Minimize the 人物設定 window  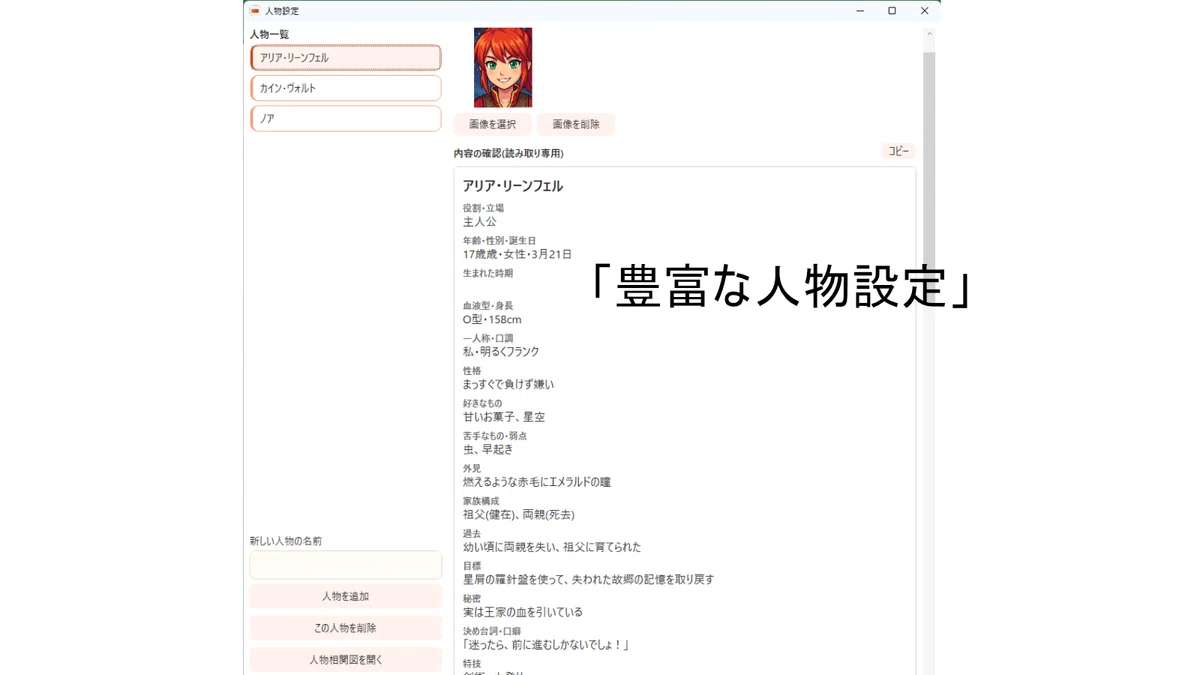pos(859,11)
